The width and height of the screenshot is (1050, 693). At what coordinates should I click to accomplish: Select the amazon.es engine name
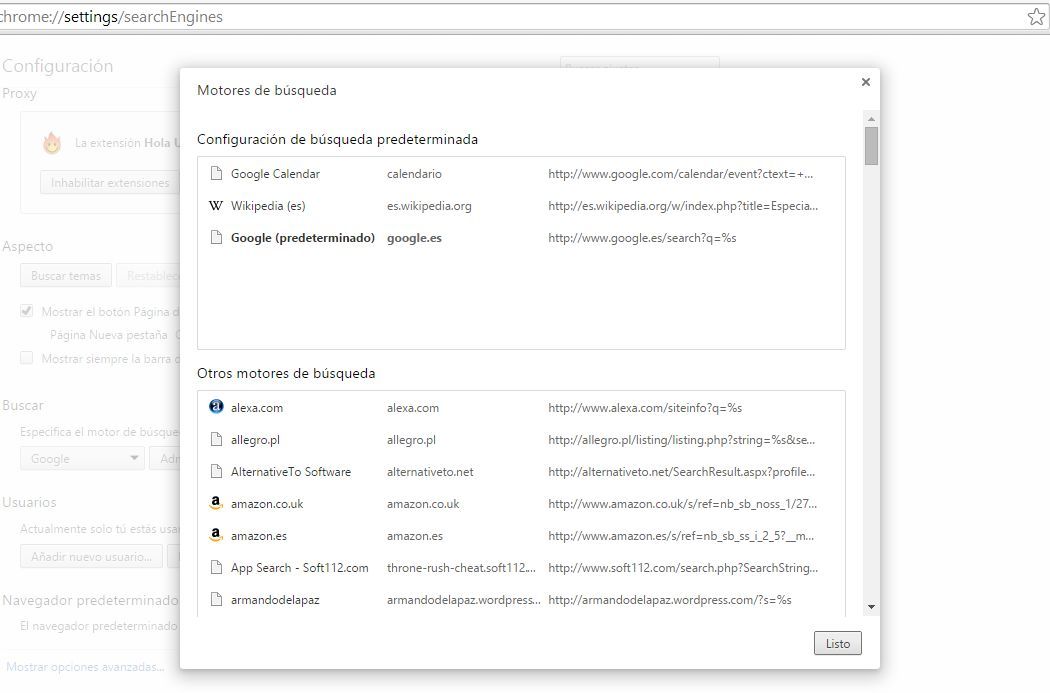pos(258,536)
